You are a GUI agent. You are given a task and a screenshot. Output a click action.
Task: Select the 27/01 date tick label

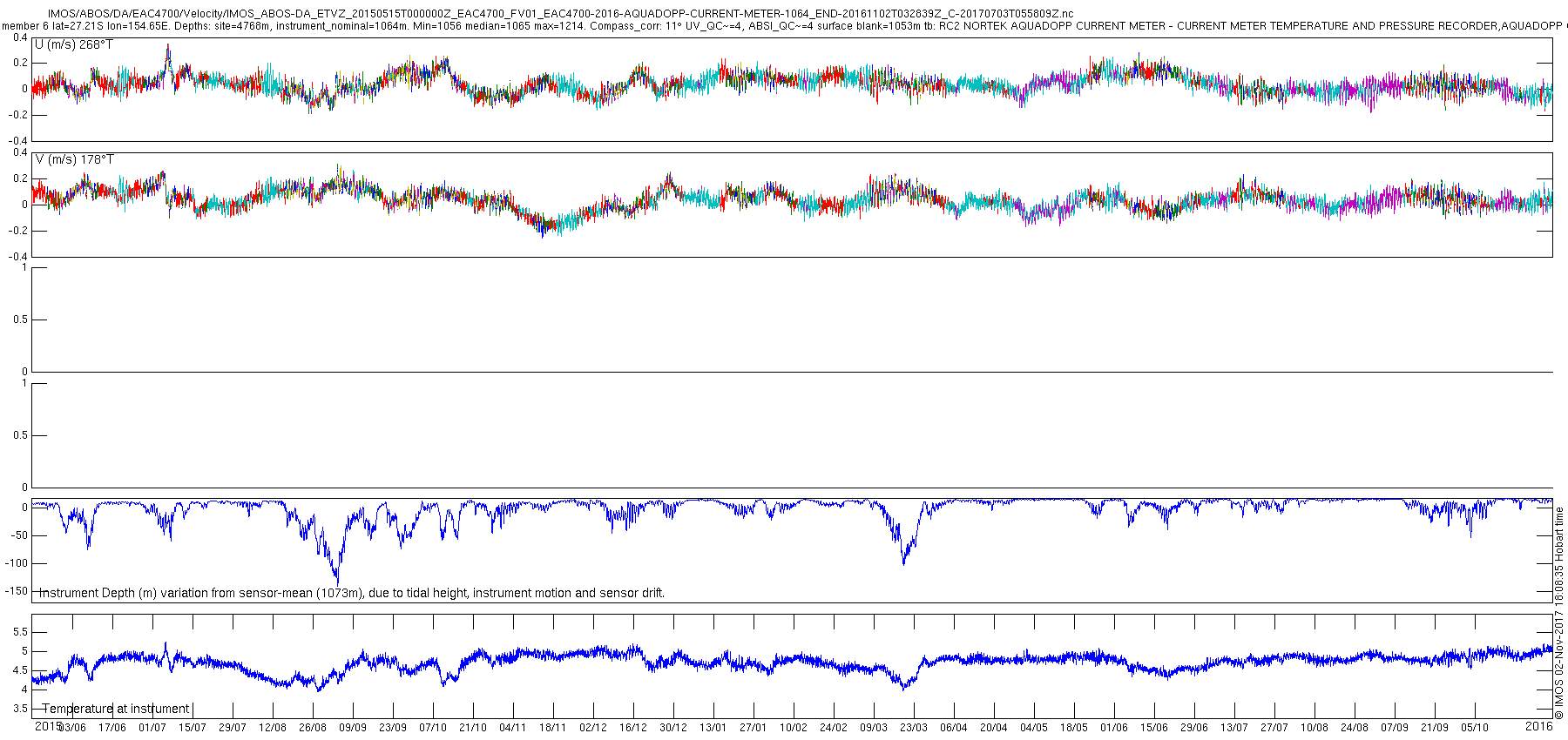[x=754, y=728]
